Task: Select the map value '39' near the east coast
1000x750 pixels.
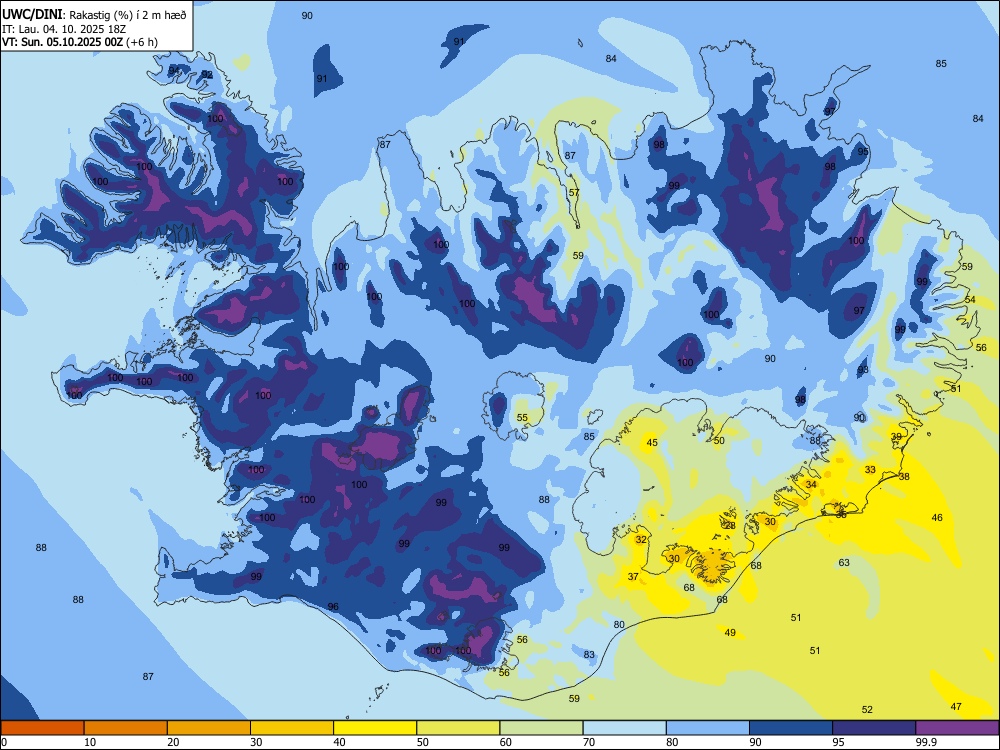Action: 897,437
